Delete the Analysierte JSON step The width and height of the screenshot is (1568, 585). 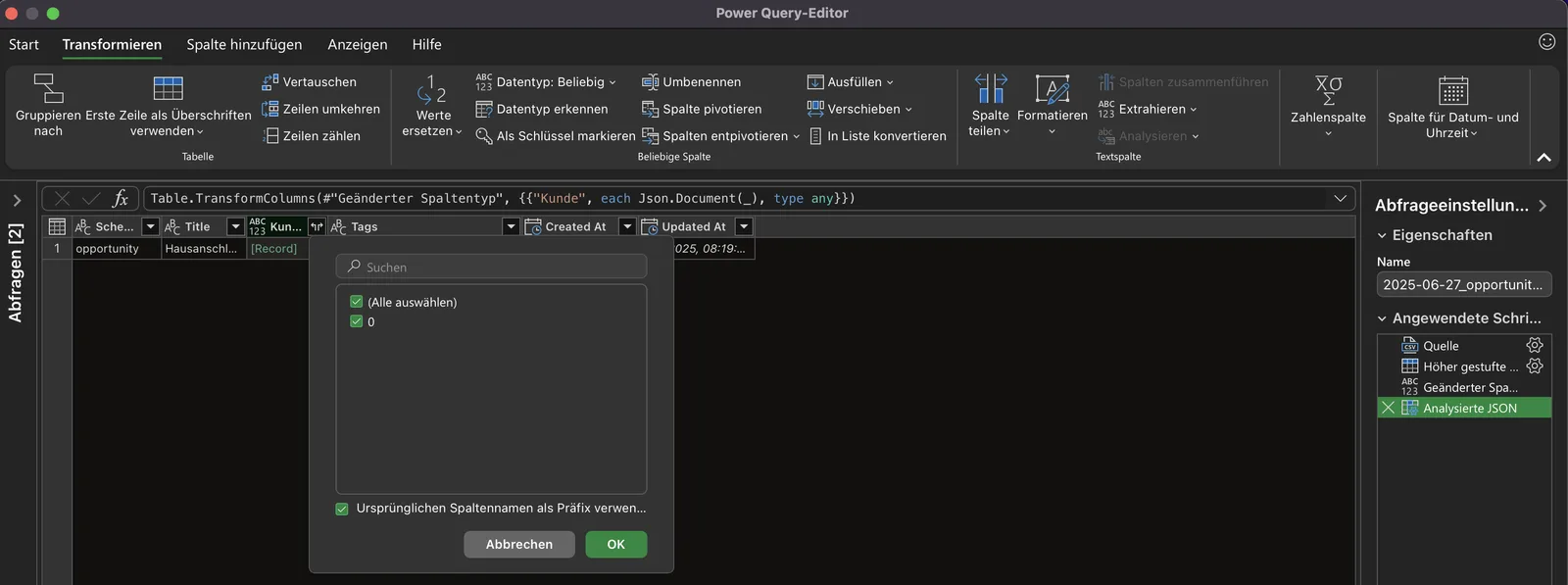1388,408
